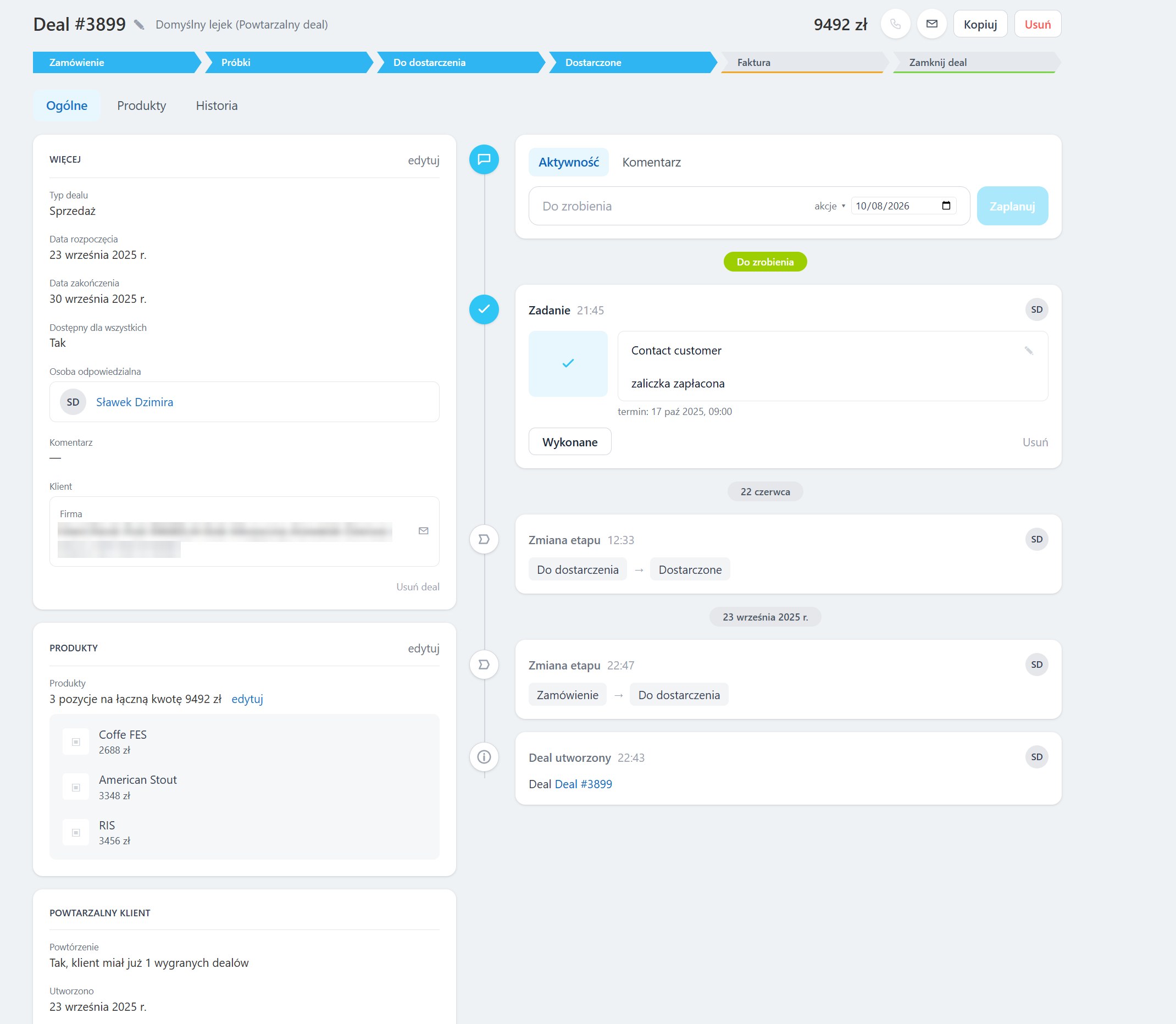Image resolution: width=1176 pixels, height=1024 pixels.
Task: Click the Zaplanuj button
Action: click(x=1012, y=206)
